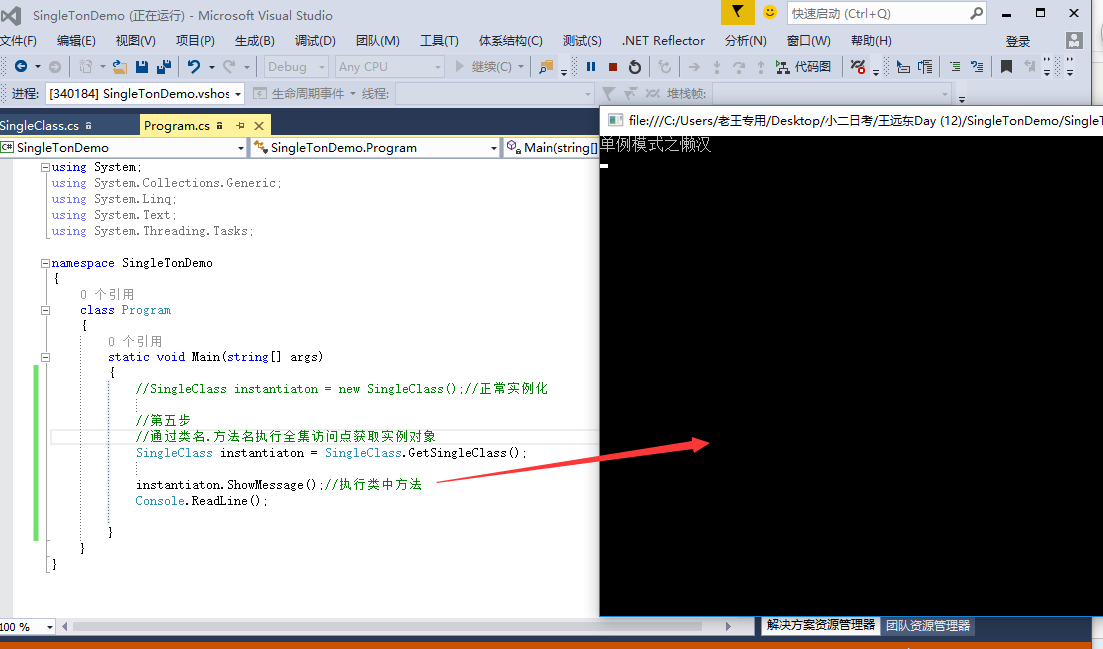Image resolution: width=1103 pixels, height=649 pixels.
Task: Pin the Program.cs tab with pin icon
Action: (x=241, y=125)
